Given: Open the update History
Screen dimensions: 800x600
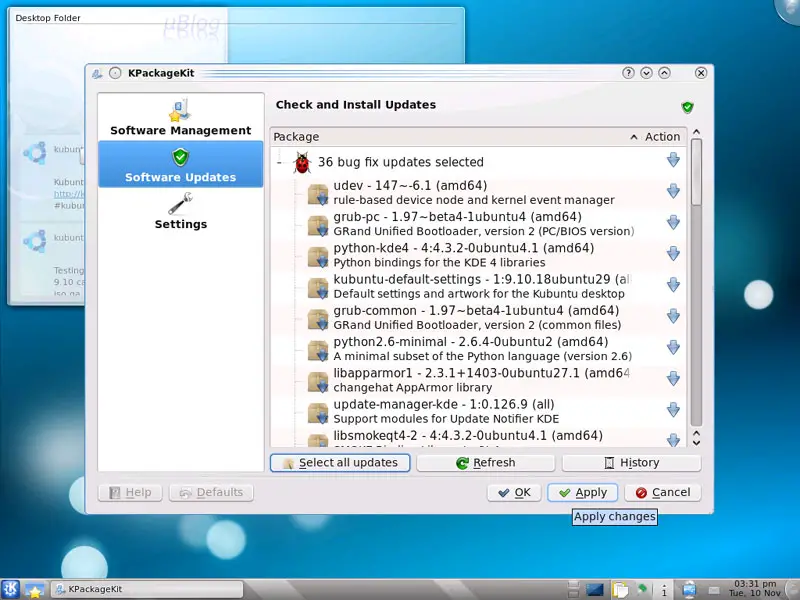Looking at the screenshot, I should pos(632,463).
